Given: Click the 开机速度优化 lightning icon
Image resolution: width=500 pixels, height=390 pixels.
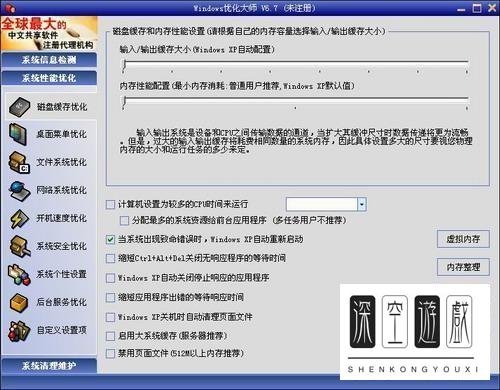Looking at the screenshot, I should coord(19,218).
